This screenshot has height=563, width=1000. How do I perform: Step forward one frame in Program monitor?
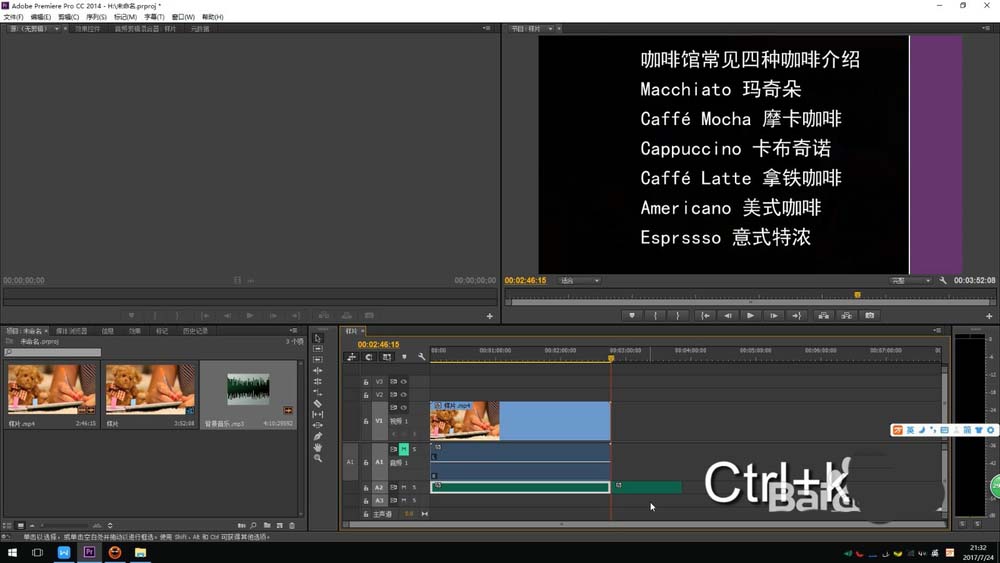coord(774,316)
